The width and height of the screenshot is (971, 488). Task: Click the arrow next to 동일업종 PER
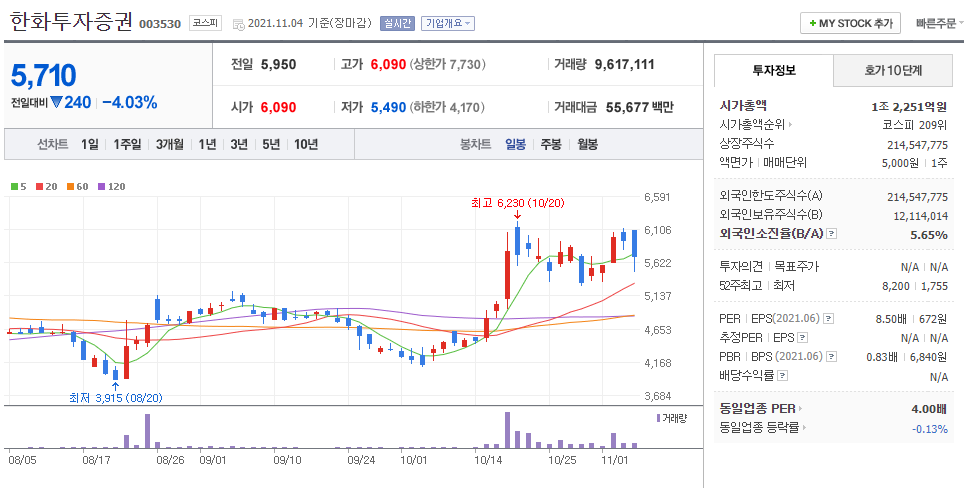click(800, 409)
